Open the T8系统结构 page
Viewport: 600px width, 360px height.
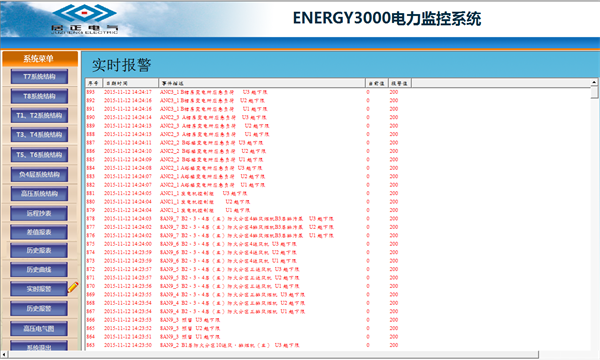coord(39,96)
